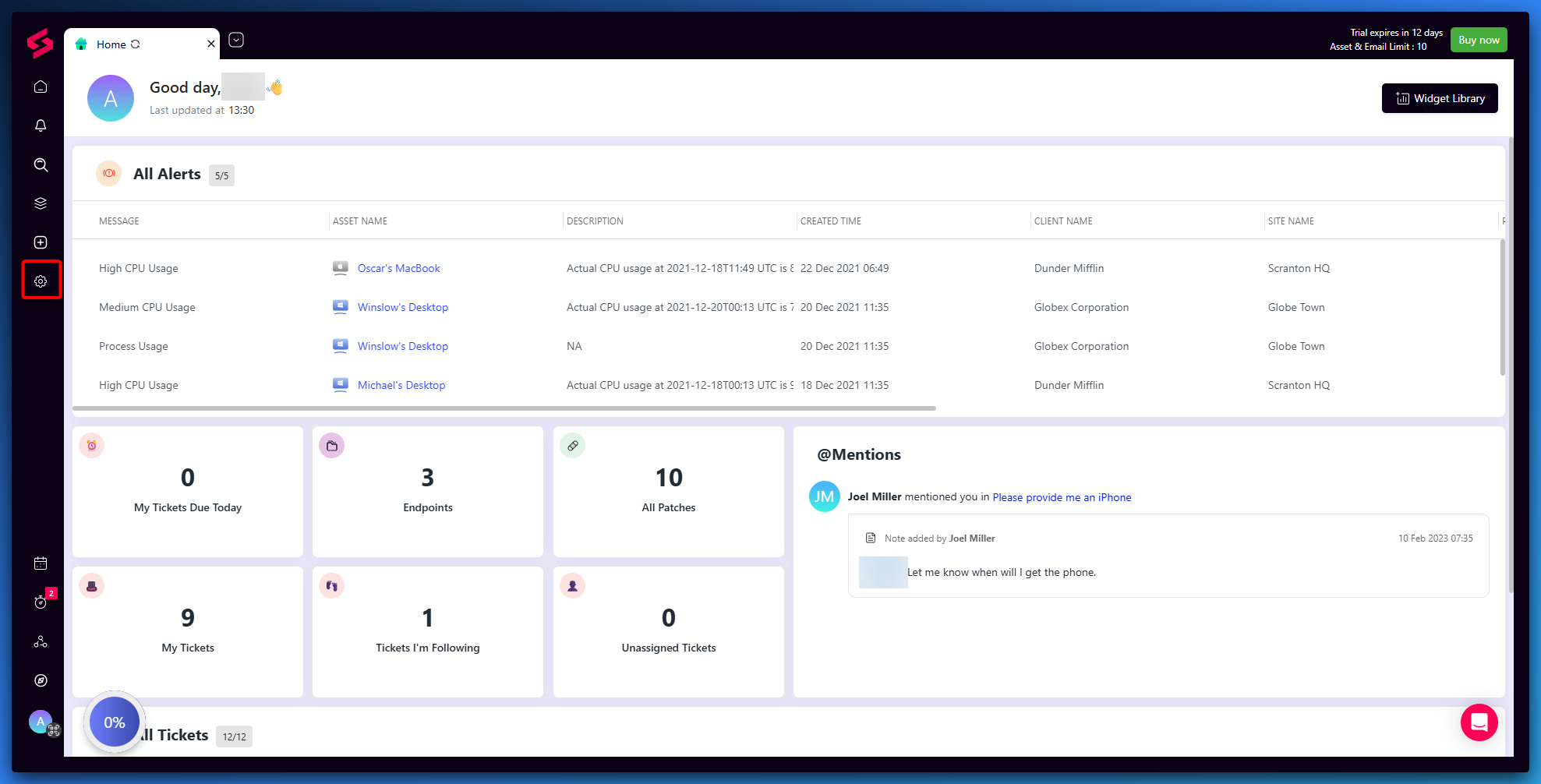Click the footprints icon on Following card
This screenshot has height=784, width=1541.
coord(332,586)
